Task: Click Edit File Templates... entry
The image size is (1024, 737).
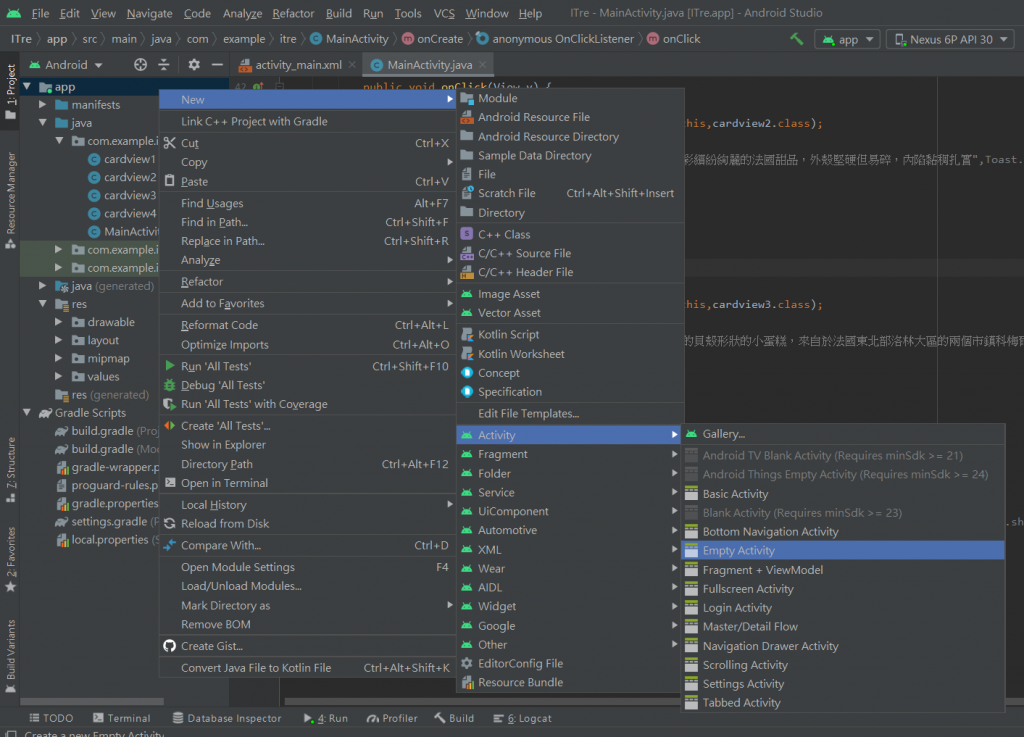Action: click(x=569, y=413)
